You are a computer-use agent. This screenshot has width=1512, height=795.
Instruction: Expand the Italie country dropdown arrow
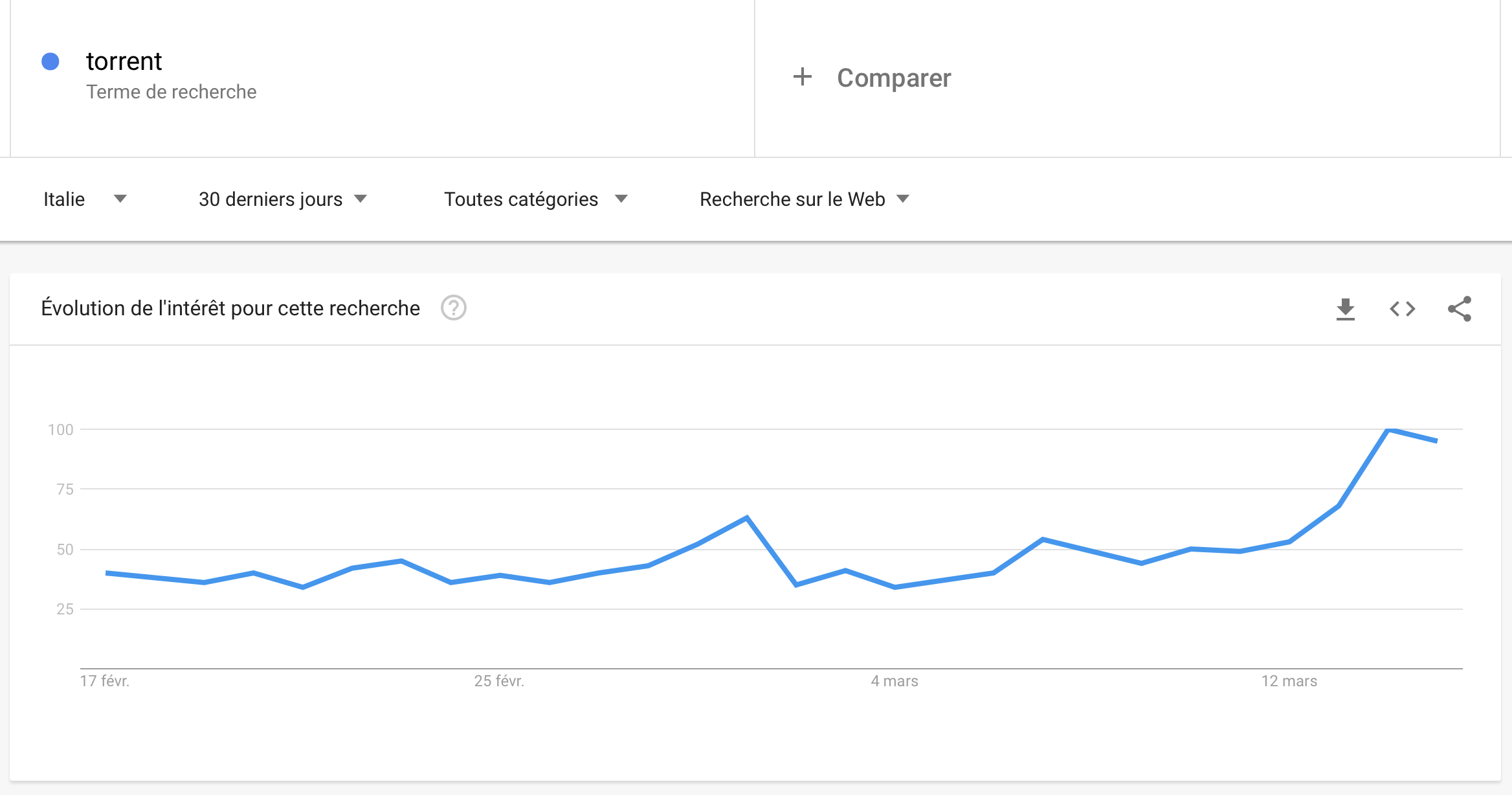coord(120,199)
